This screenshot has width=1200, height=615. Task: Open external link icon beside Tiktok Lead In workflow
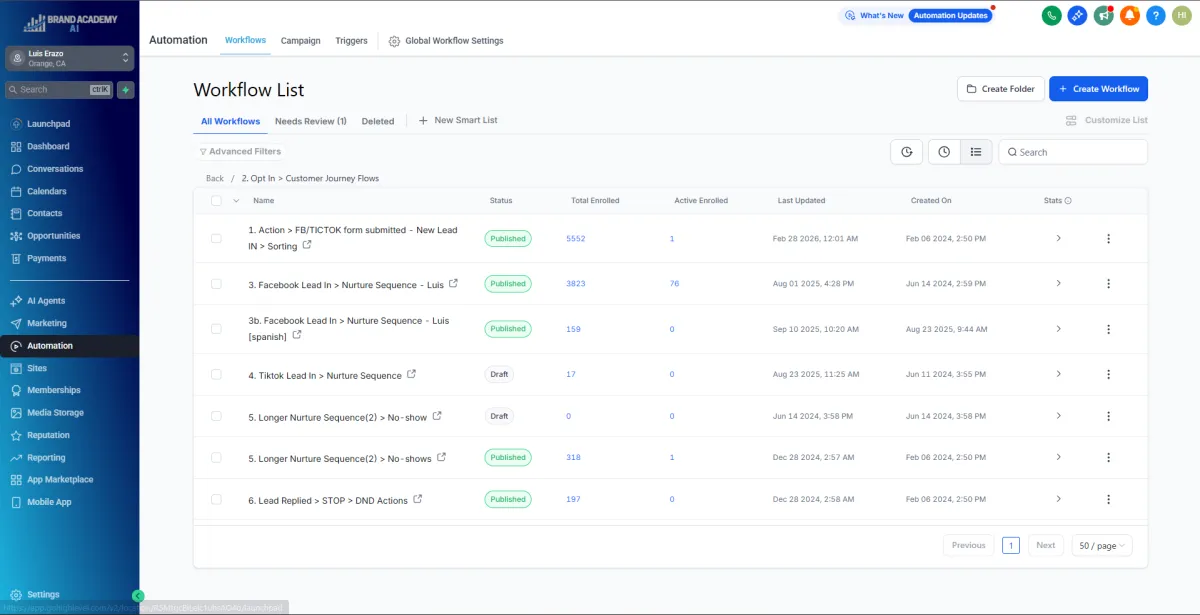click(x=411, y=375)
